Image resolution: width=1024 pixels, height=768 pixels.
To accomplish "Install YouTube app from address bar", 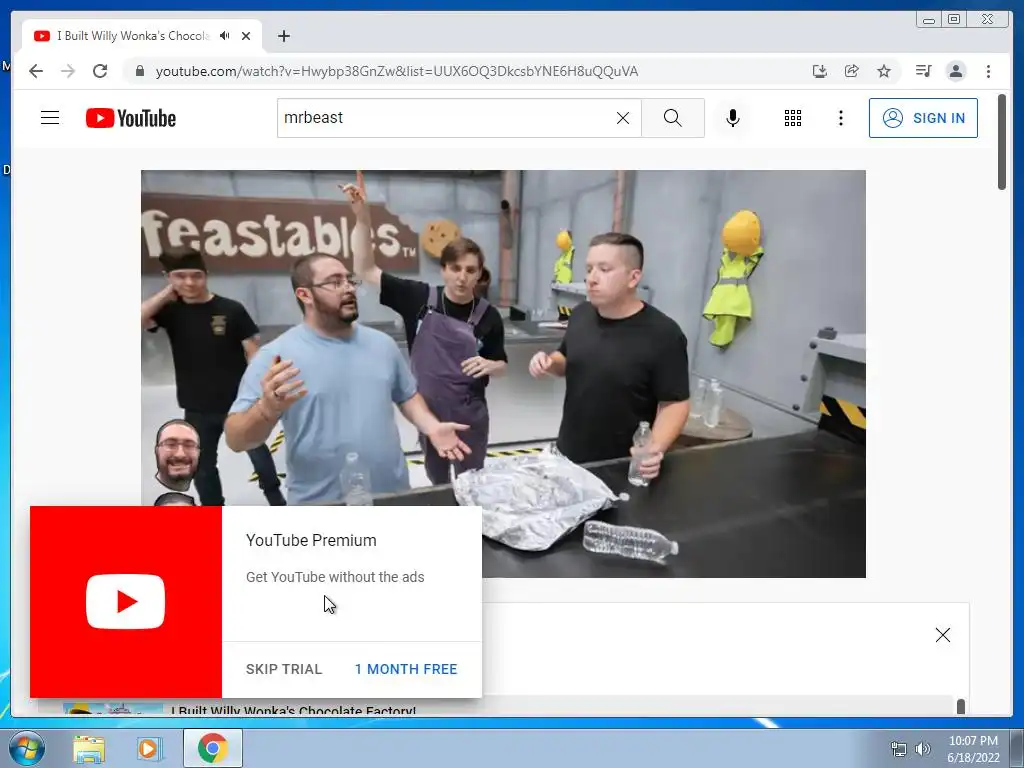I will coord(820,71).
